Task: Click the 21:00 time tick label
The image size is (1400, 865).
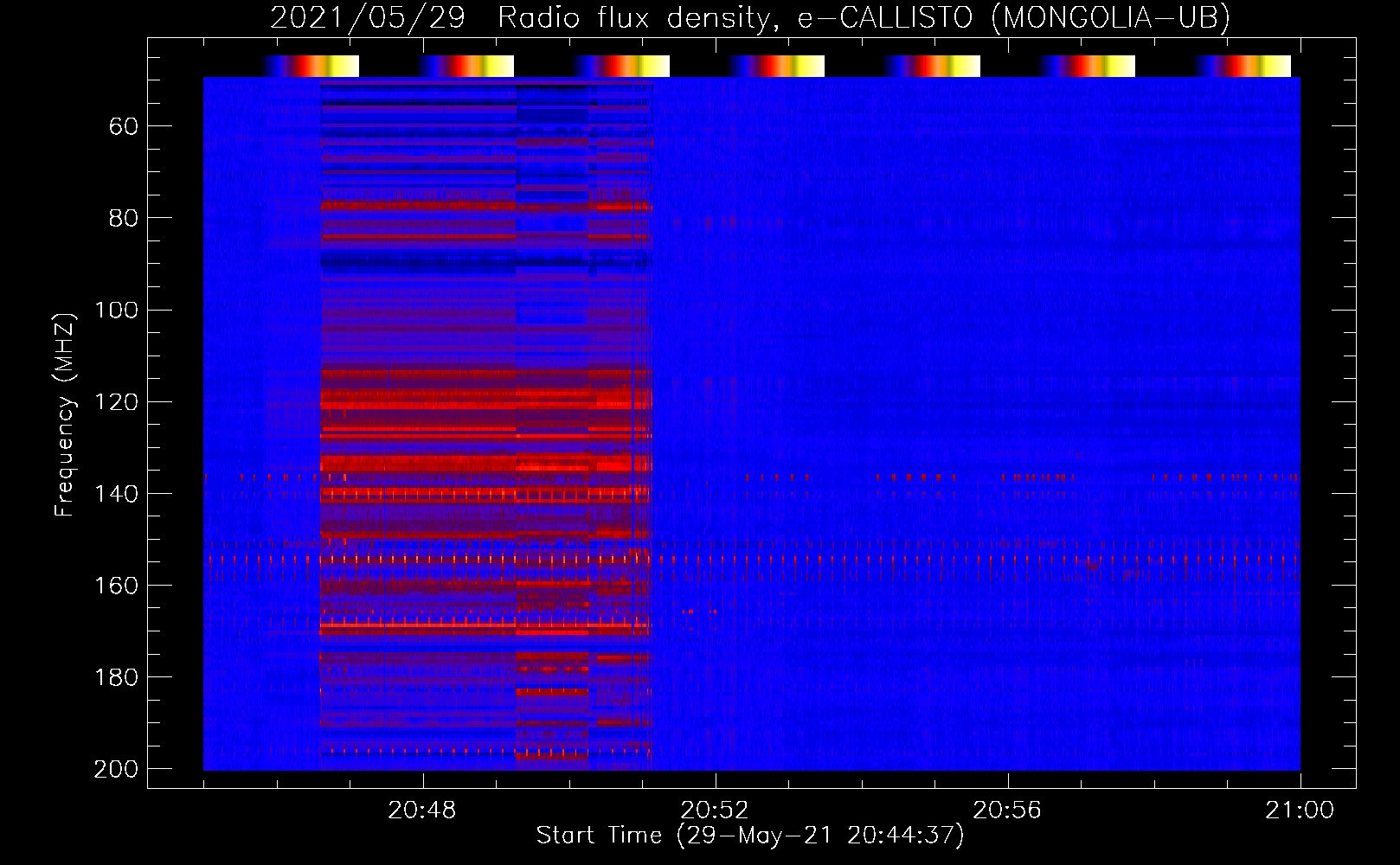Action: 1300,811
